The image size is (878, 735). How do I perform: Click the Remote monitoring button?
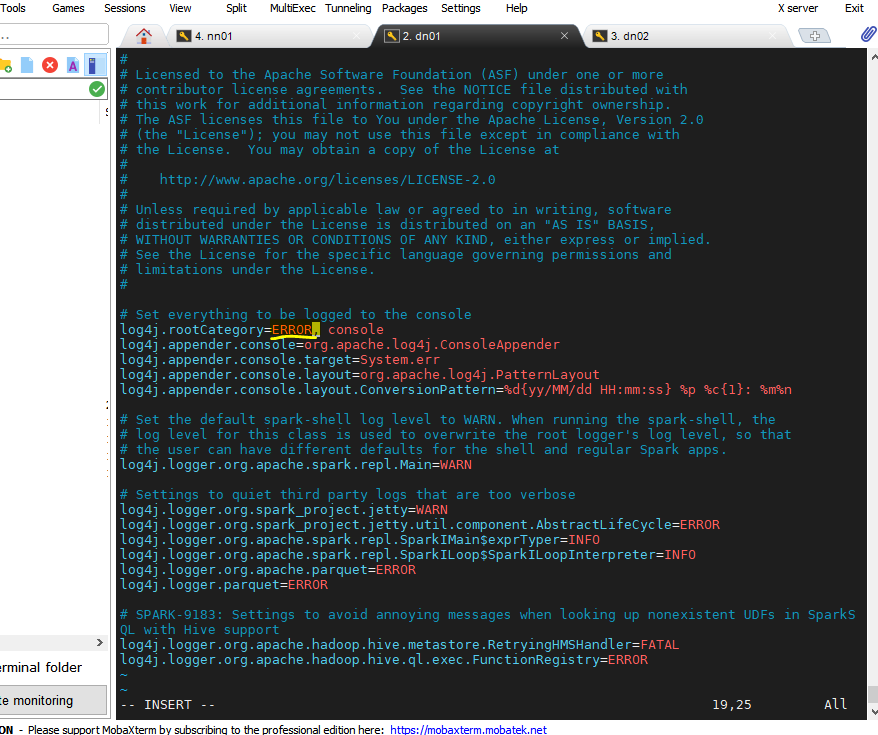pos(53,700)
